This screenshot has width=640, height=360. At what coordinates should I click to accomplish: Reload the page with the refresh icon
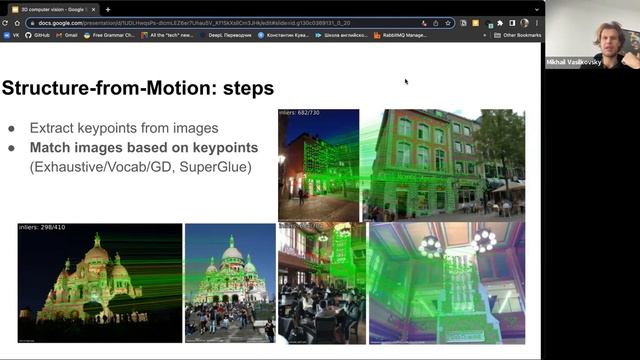tap(5, 23)
